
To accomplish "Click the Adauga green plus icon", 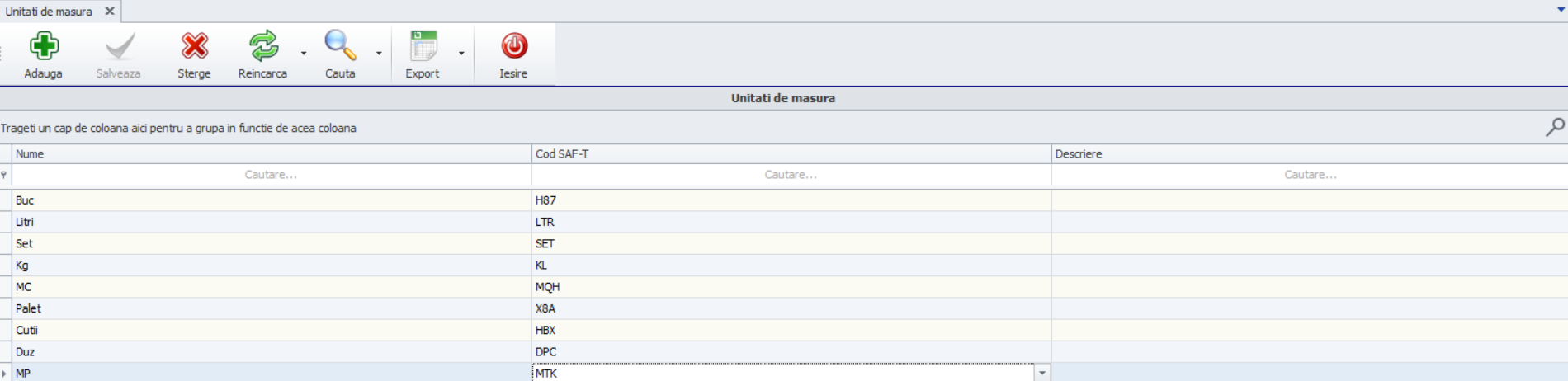I will [44, 46].
